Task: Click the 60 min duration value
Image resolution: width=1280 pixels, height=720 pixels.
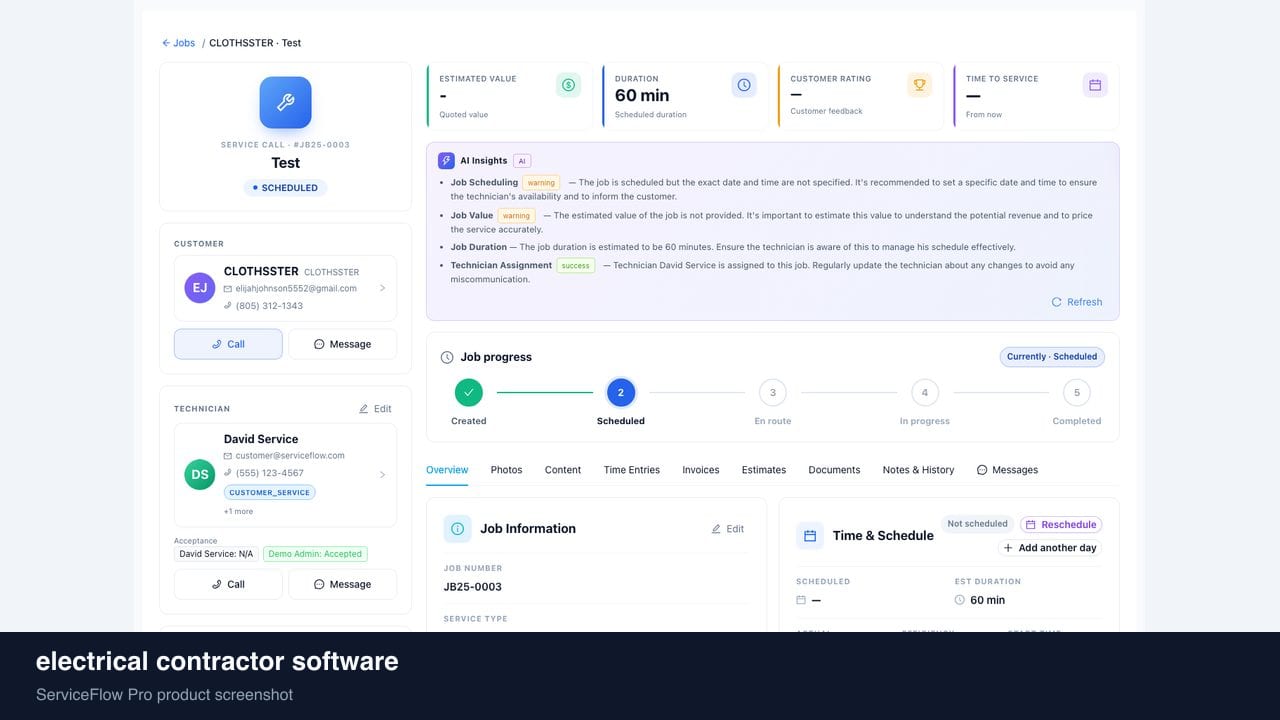Action: tap(642, 95)
